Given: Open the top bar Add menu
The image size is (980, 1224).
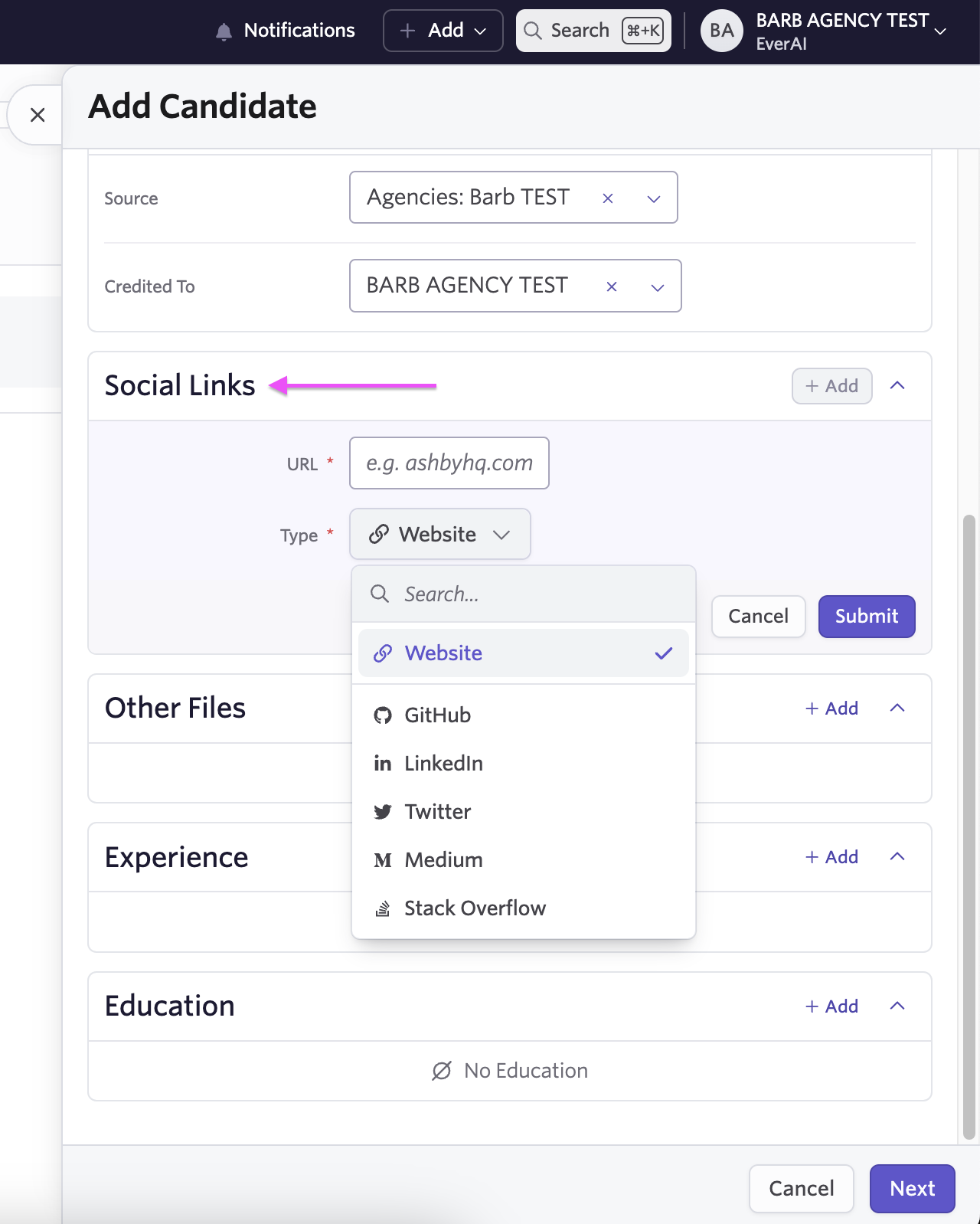Looking at the screenshot, I should (x=443, y=31).
